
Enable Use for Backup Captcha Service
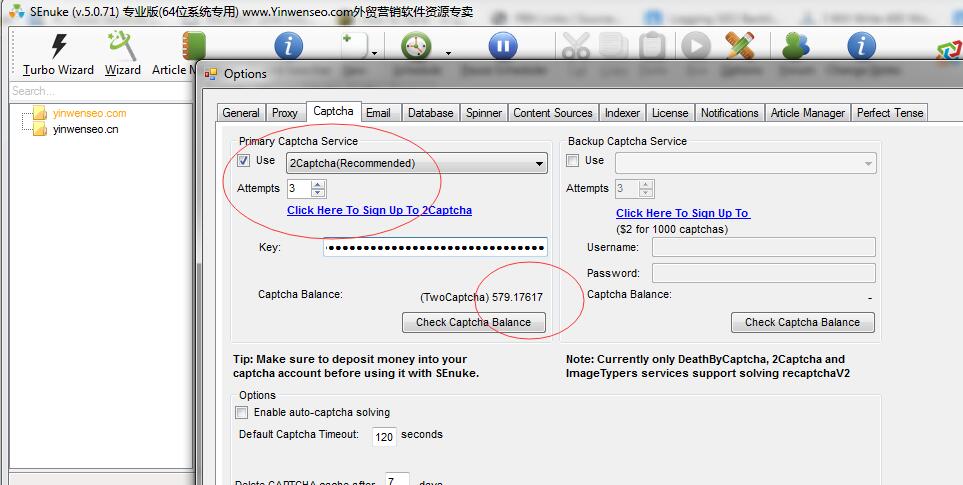click(573, 161)
